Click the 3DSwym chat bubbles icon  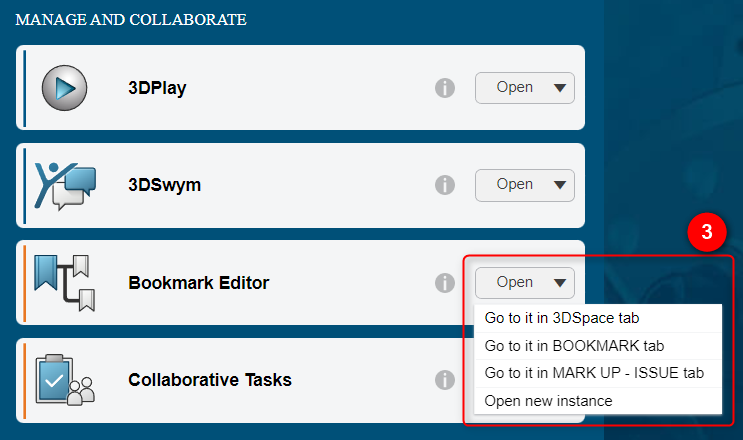coord(65,186)
